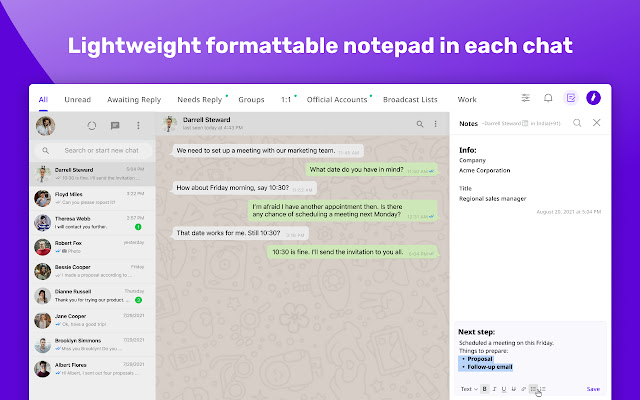This screenshot has width=640, height=400.
Task: Start a new chat via message icon
Action: coord(115,126)
